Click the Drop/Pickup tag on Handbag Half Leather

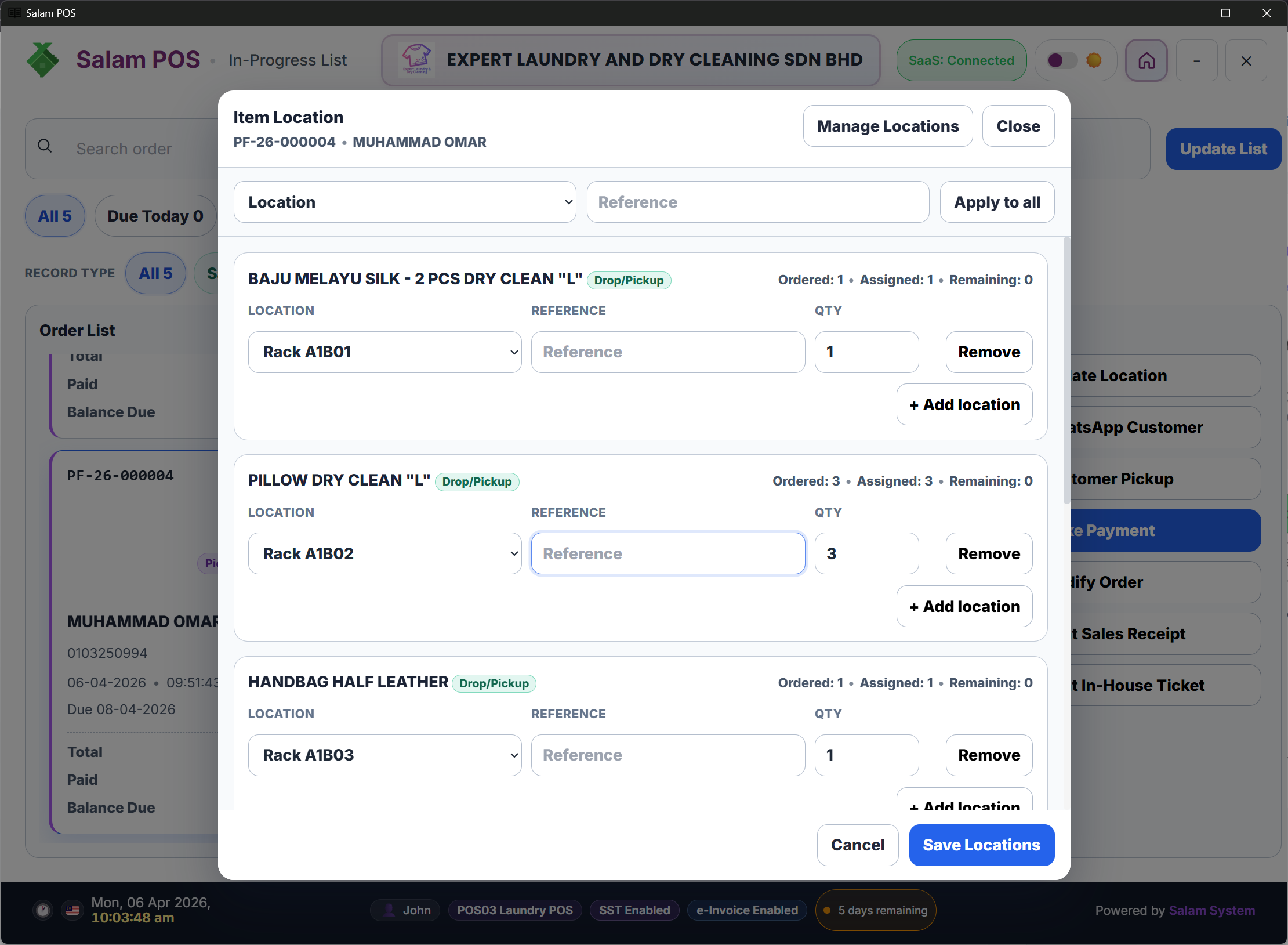point(494,683)
